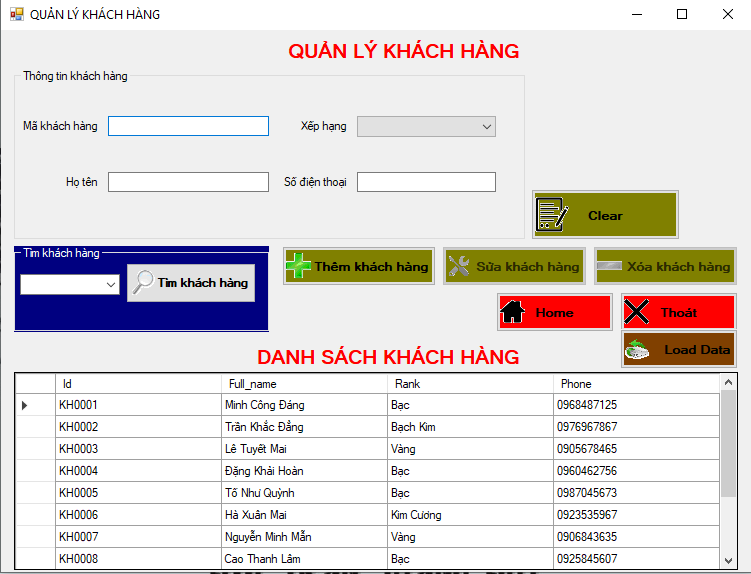Click the name Nguyễn Minh Mẫn
The width and height of the screenshot is (751, 574).
268,537
